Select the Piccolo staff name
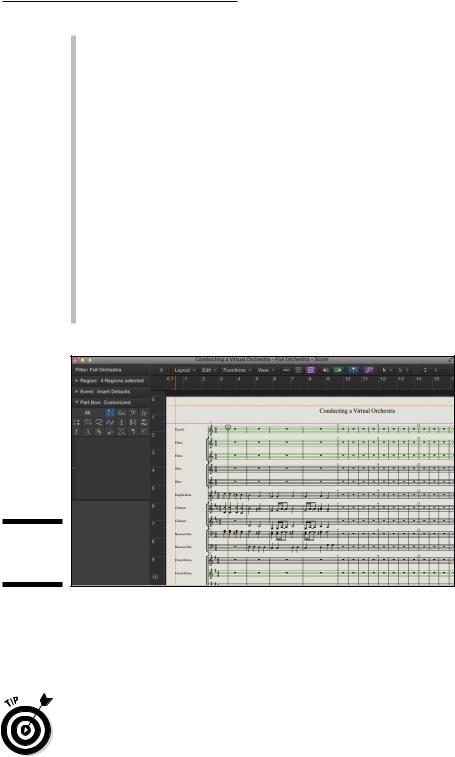 click(x=179, y=429)
